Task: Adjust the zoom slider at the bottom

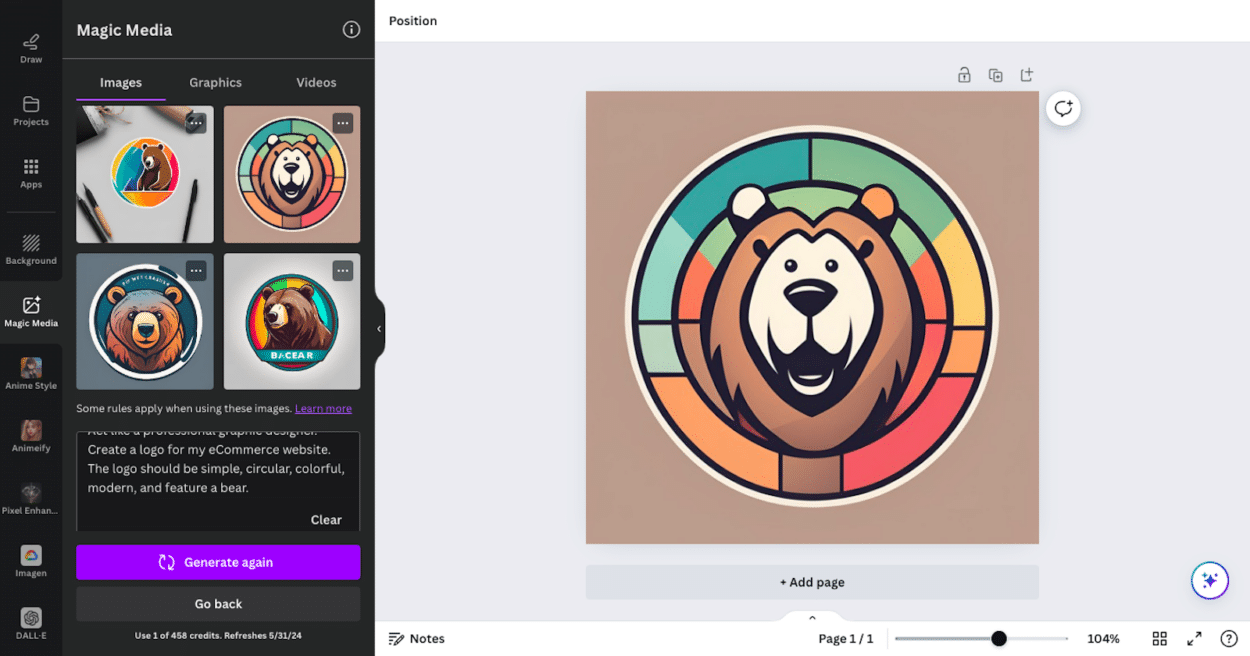Action: pyautogui.click(x=998, y=638)
